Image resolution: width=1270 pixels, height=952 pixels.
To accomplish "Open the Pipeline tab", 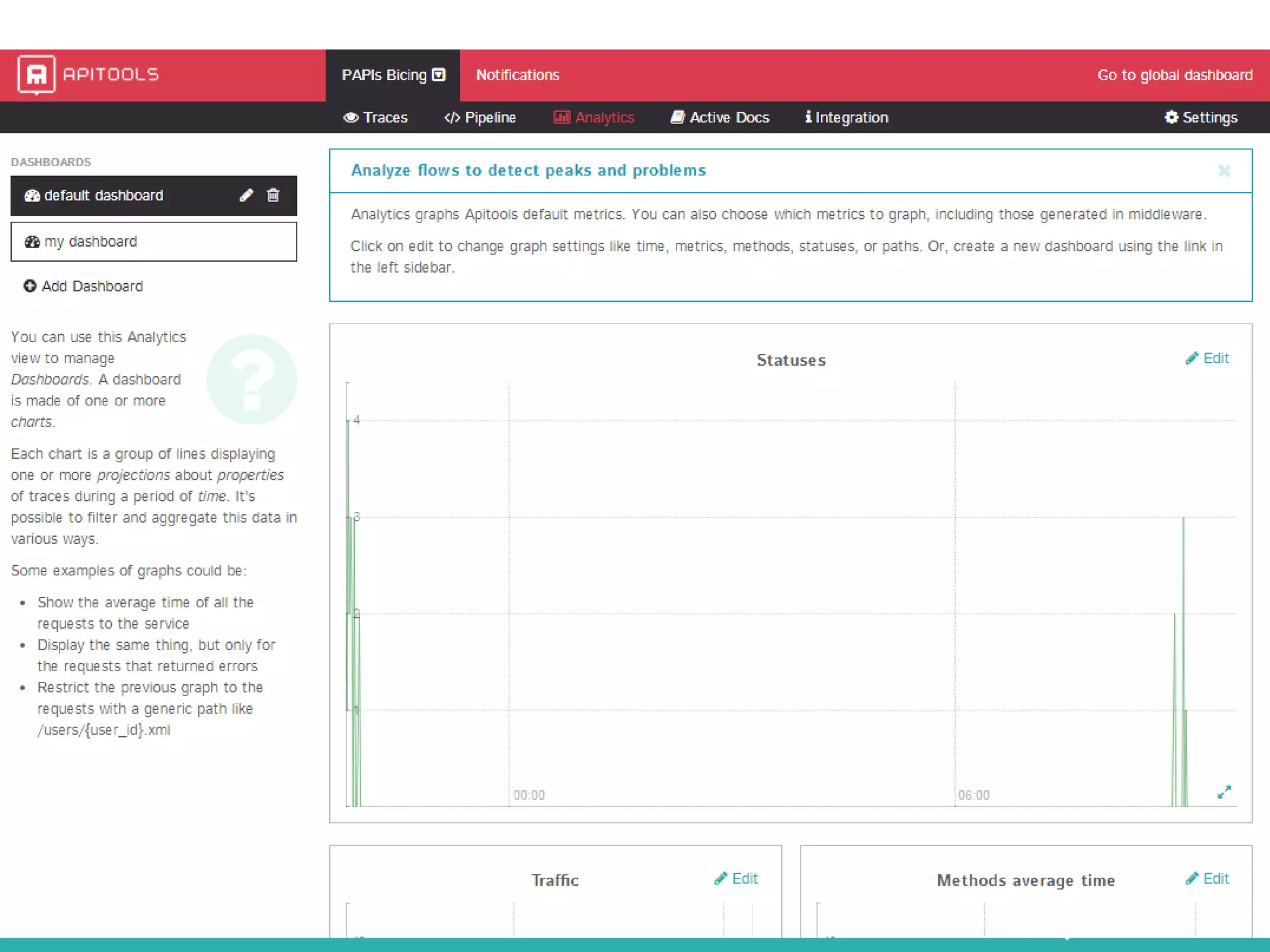I will coord(480,118).
